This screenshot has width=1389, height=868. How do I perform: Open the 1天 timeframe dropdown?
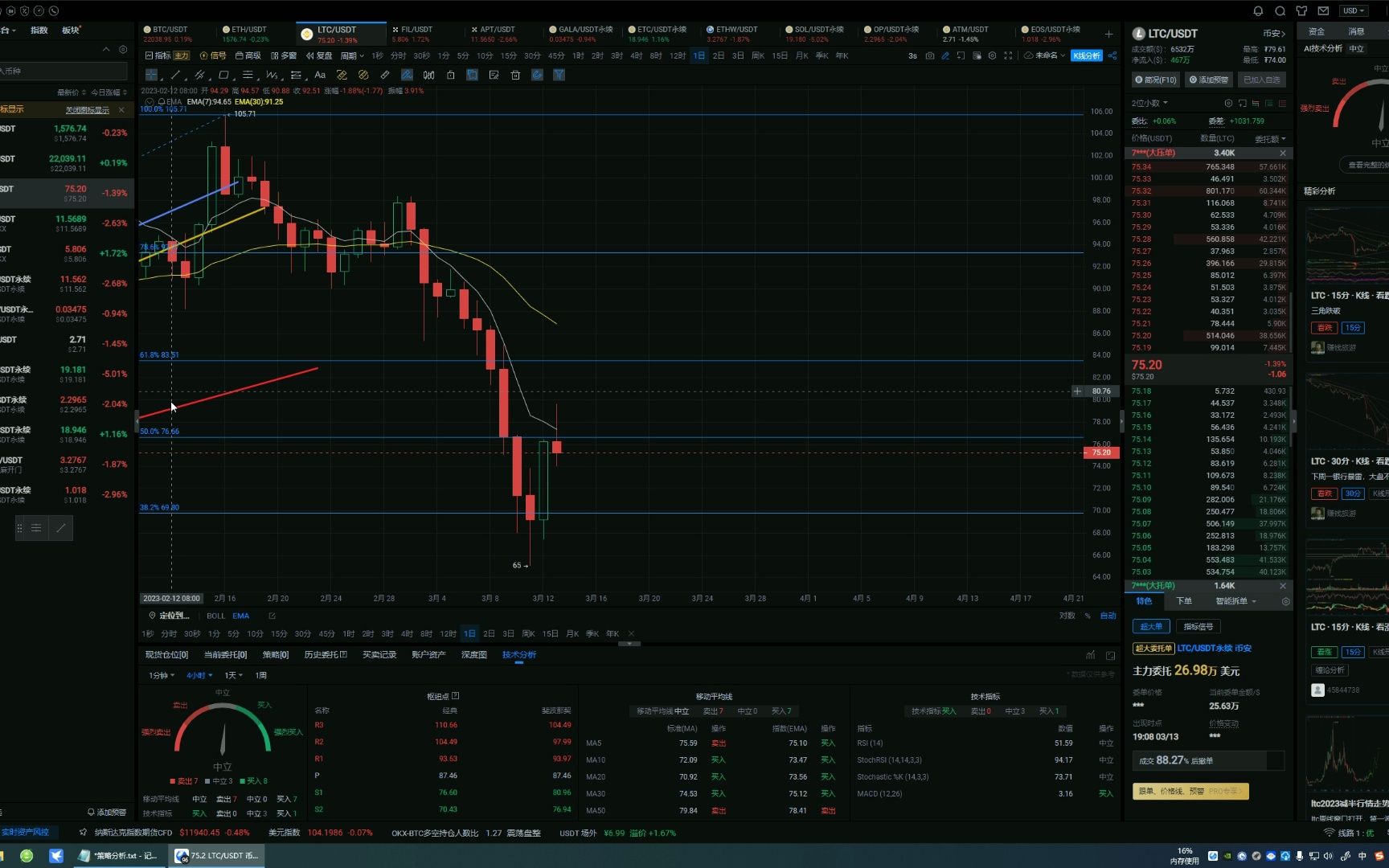[x=233, y=676]
